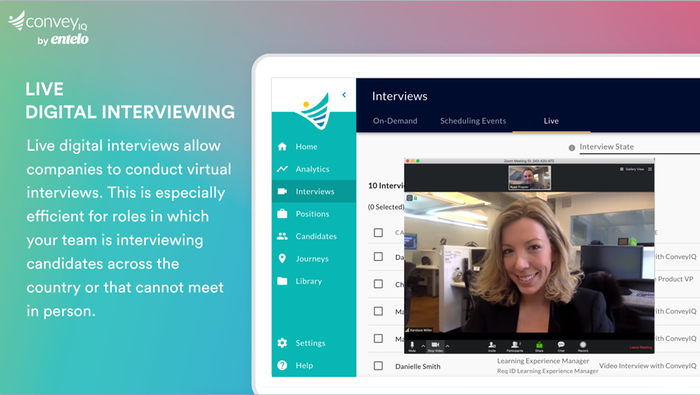The height and width of the screenshot is (395, 700).
Task: Switch to the Scheduling Events tab
Action: (x=473, y=121)
